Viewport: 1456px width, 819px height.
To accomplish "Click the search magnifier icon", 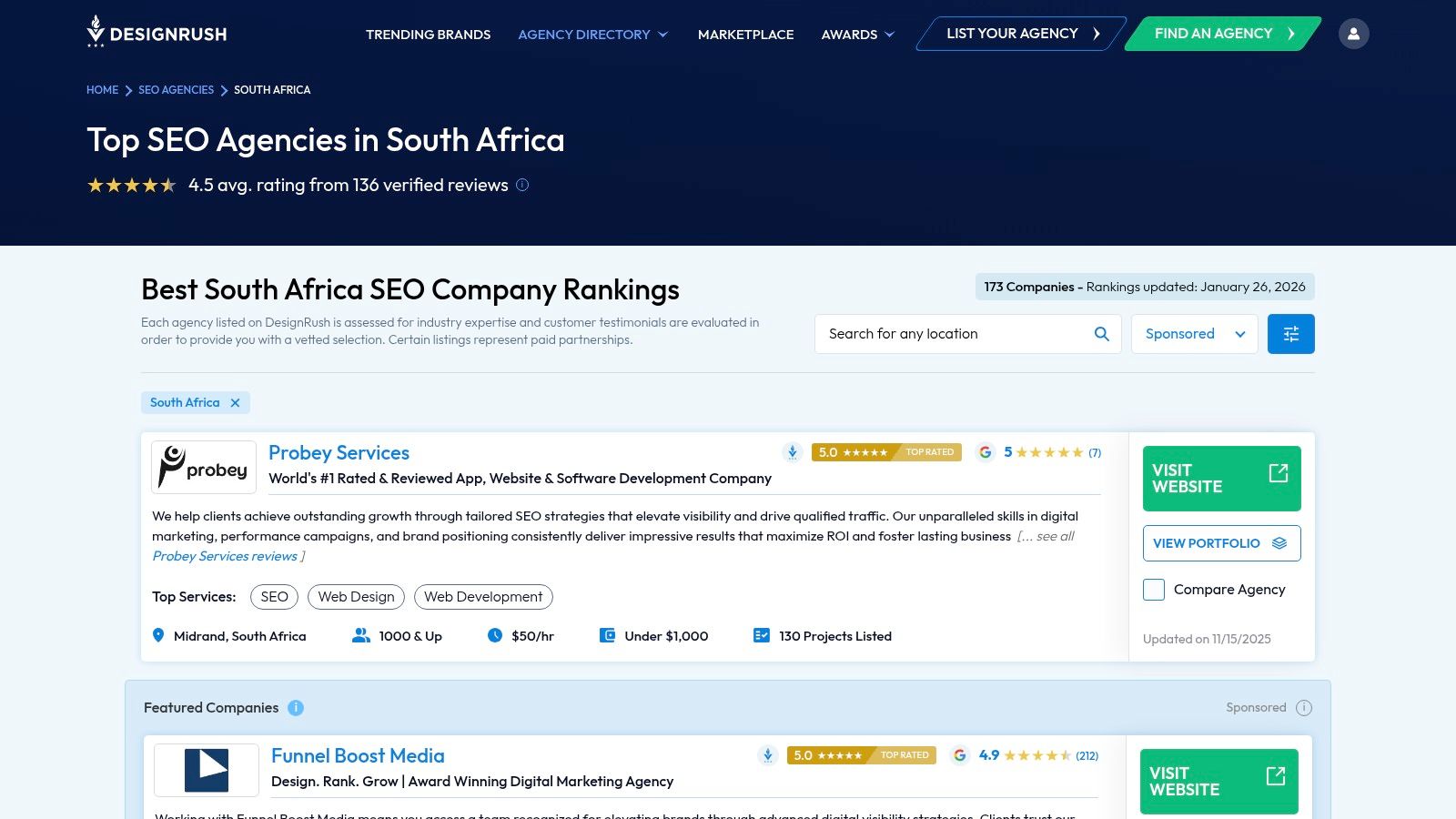I will click(x=1101, y=333).
